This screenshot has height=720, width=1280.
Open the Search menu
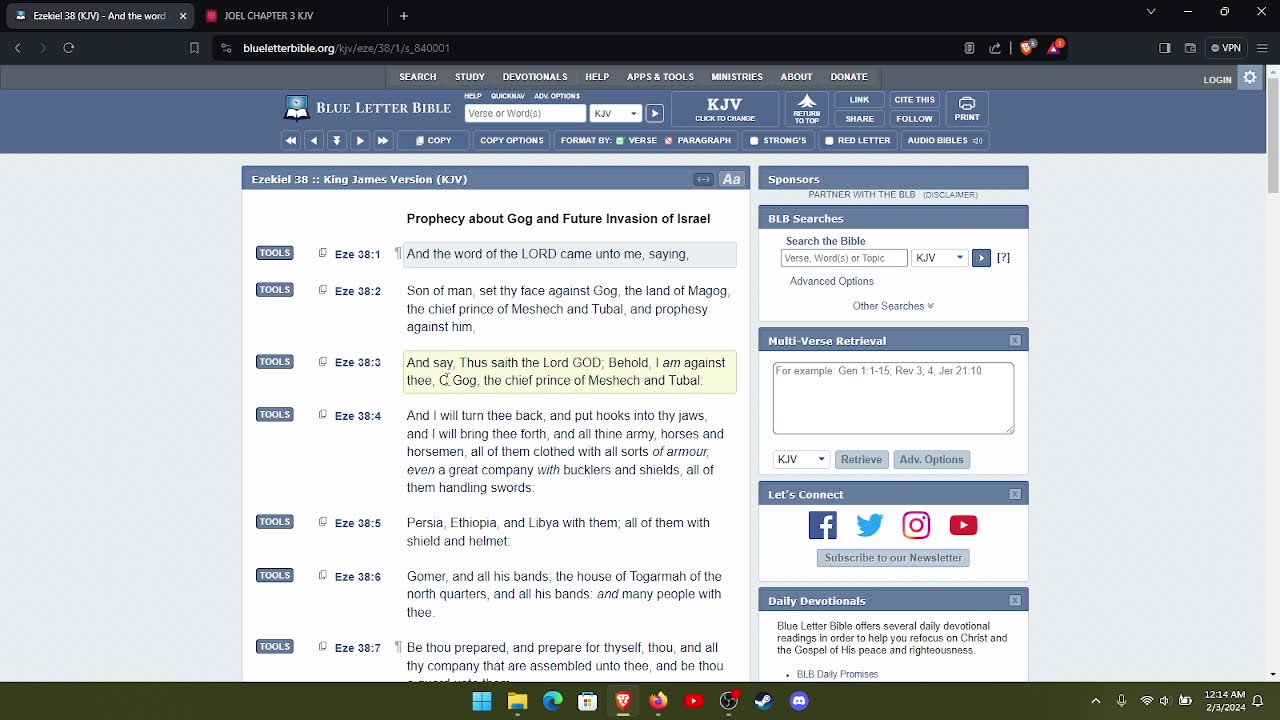coord(418,77)
